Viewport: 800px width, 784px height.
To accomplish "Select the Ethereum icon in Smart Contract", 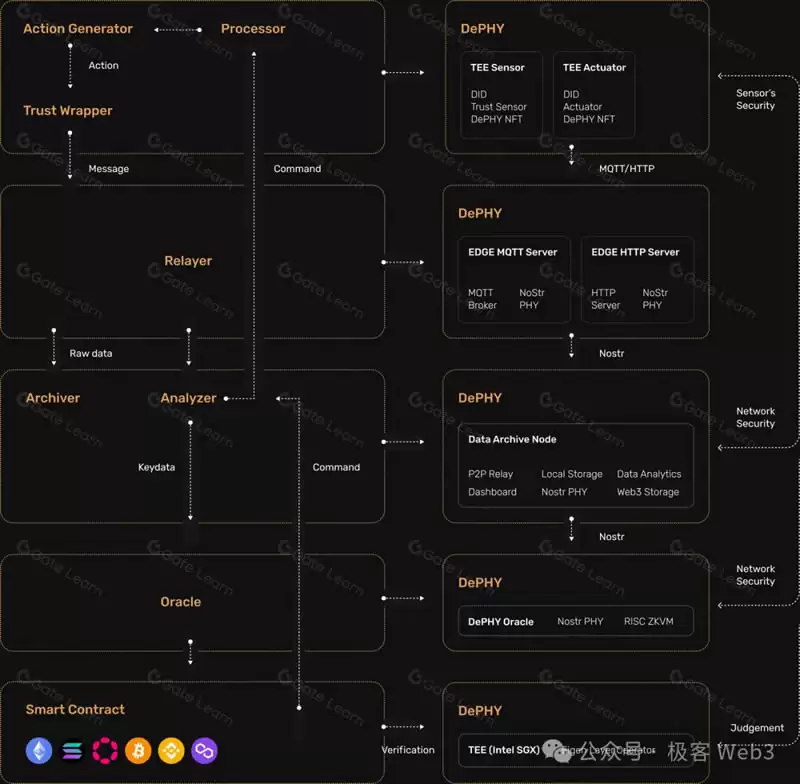I will (38, 750).
